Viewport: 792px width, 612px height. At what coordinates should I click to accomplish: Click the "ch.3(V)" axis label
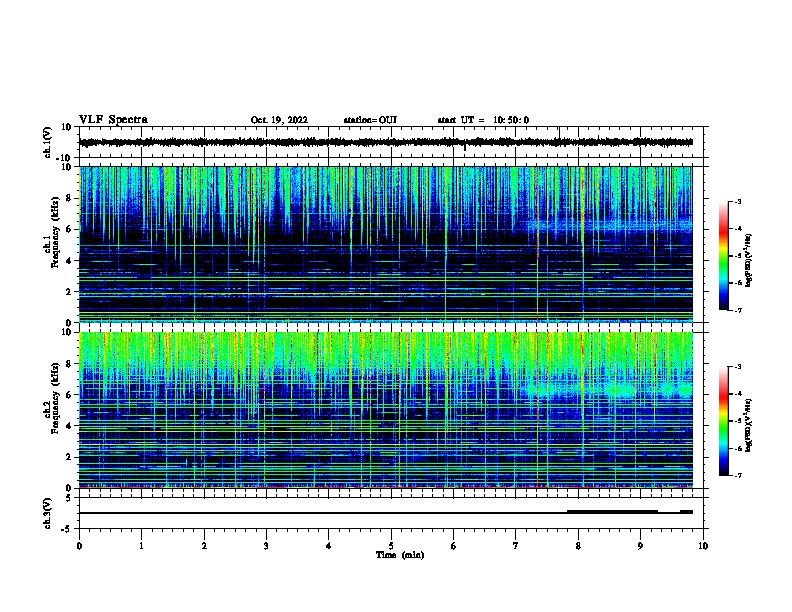pyautogui.click(x=47, y=514)
